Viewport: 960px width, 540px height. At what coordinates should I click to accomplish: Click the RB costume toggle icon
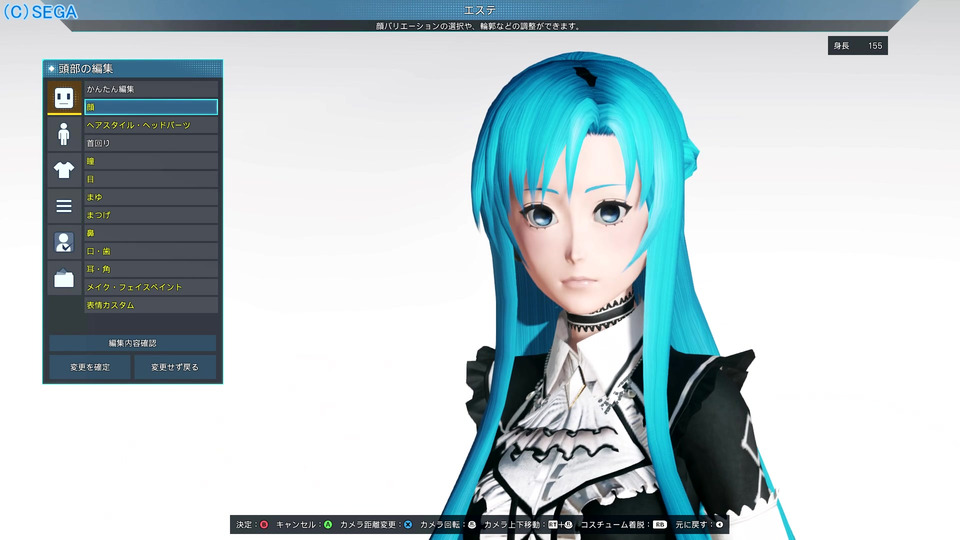point(659,525)
